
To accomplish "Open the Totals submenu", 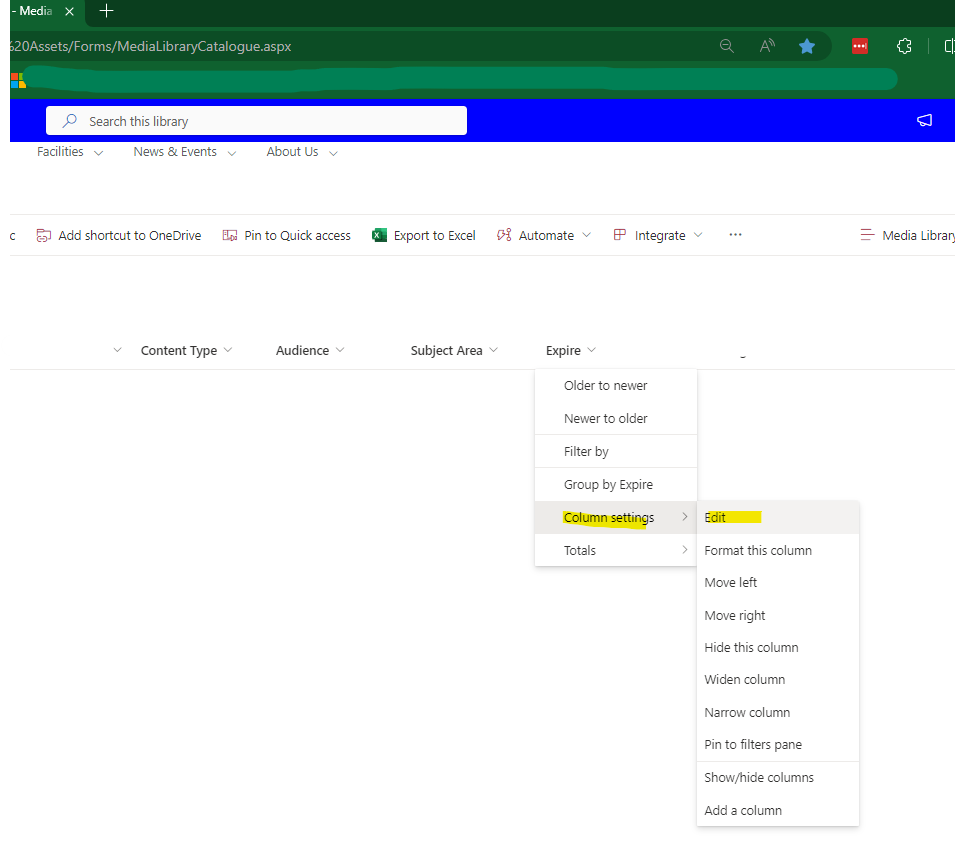I will point(616,550).
